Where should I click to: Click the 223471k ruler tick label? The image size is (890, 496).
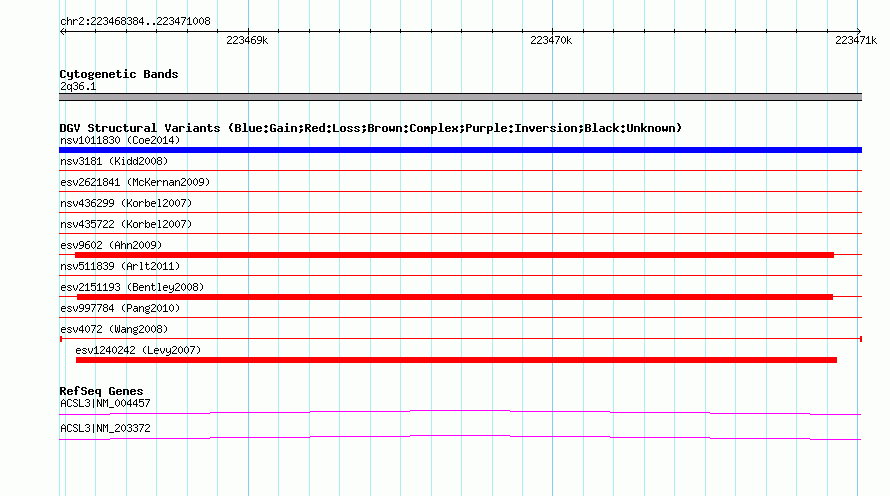tap(856, 40)
